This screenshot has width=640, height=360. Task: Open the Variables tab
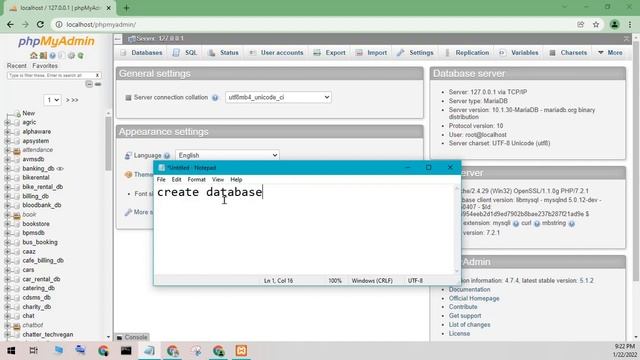[518, 53]
